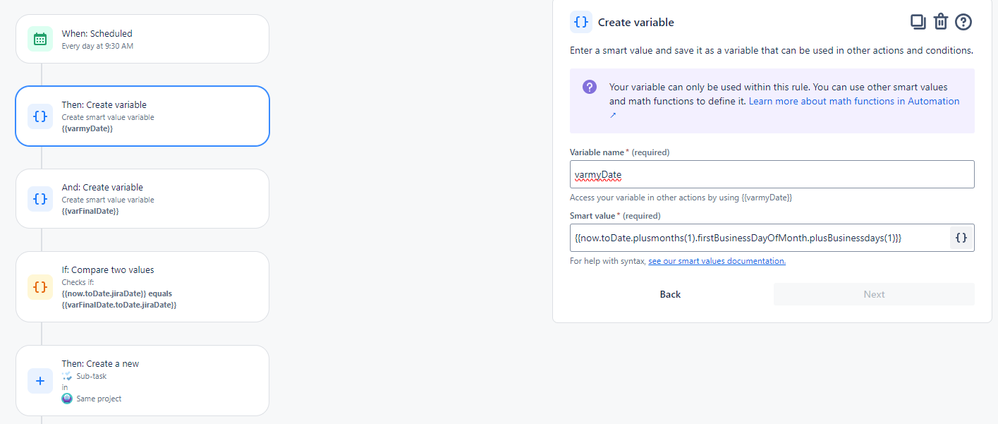The image size is (998, 424).
Task: Select Then: Create variable varmyDate card
Action: point(143,117)
